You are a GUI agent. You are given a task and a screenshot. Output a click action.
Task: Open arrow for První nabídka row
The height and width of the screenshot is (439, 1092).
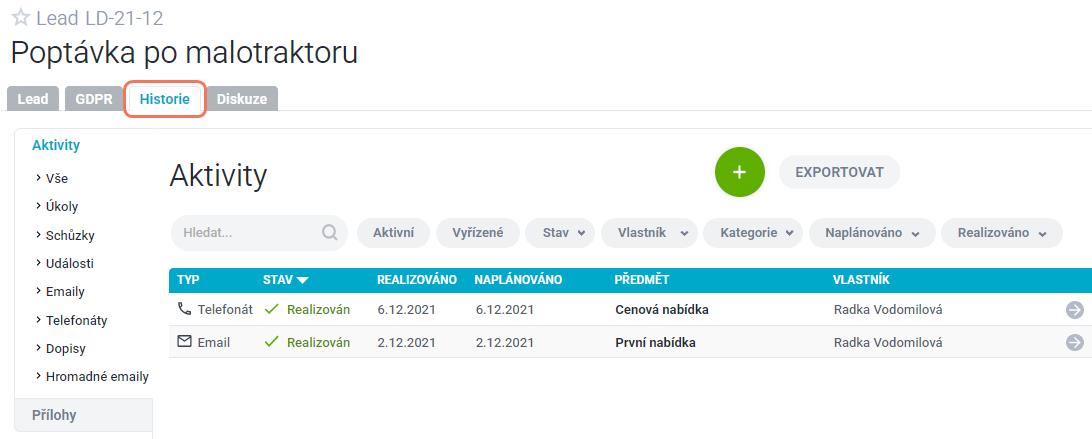[1075, 342]
